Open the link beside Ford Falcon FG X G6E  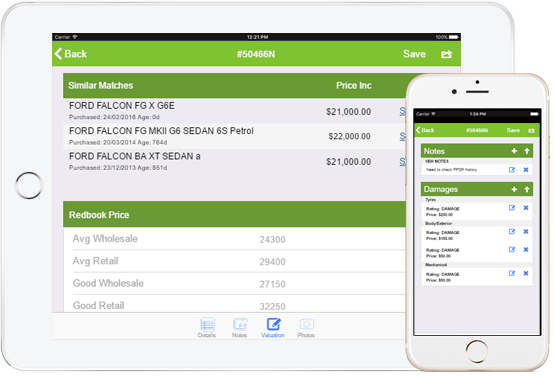(x=402, y=111)
